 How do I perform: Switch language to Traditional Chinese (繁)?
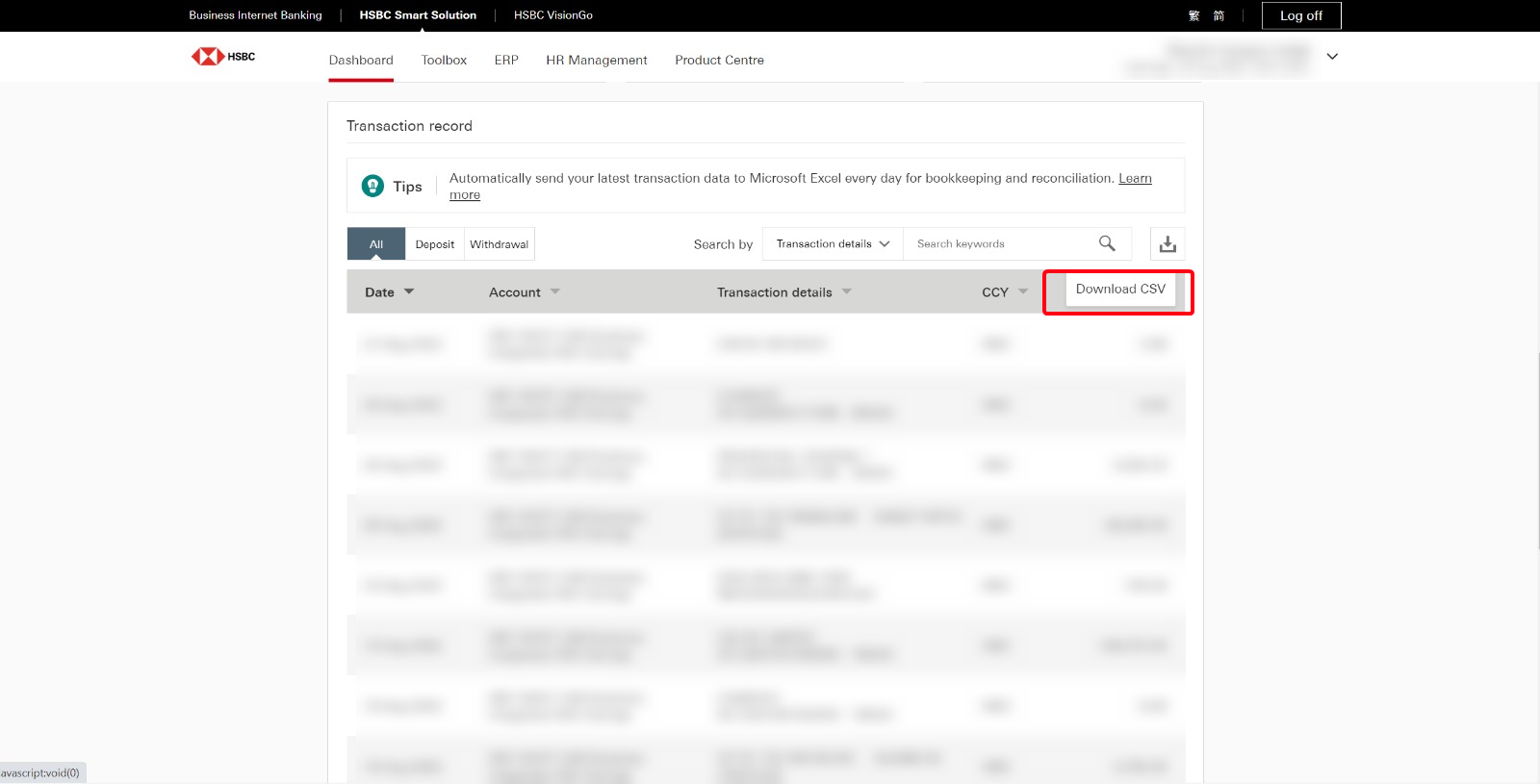[x=1194, y=16]
